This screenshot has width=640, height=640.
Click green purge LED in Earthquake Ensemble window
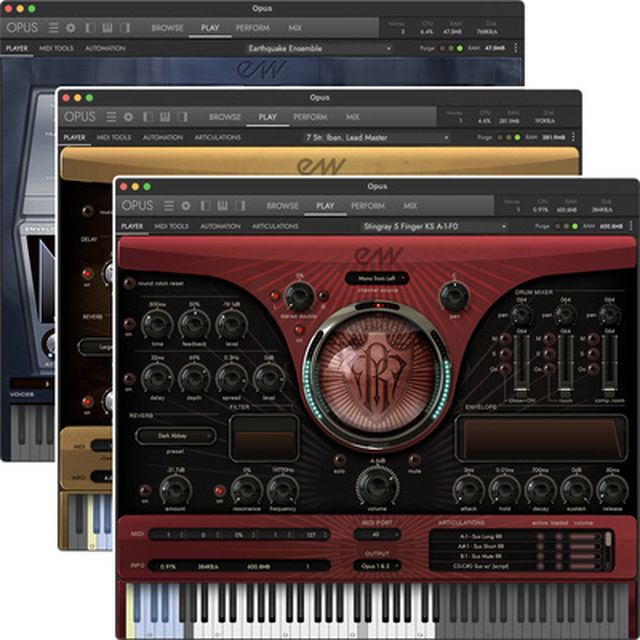coord(460,48)
